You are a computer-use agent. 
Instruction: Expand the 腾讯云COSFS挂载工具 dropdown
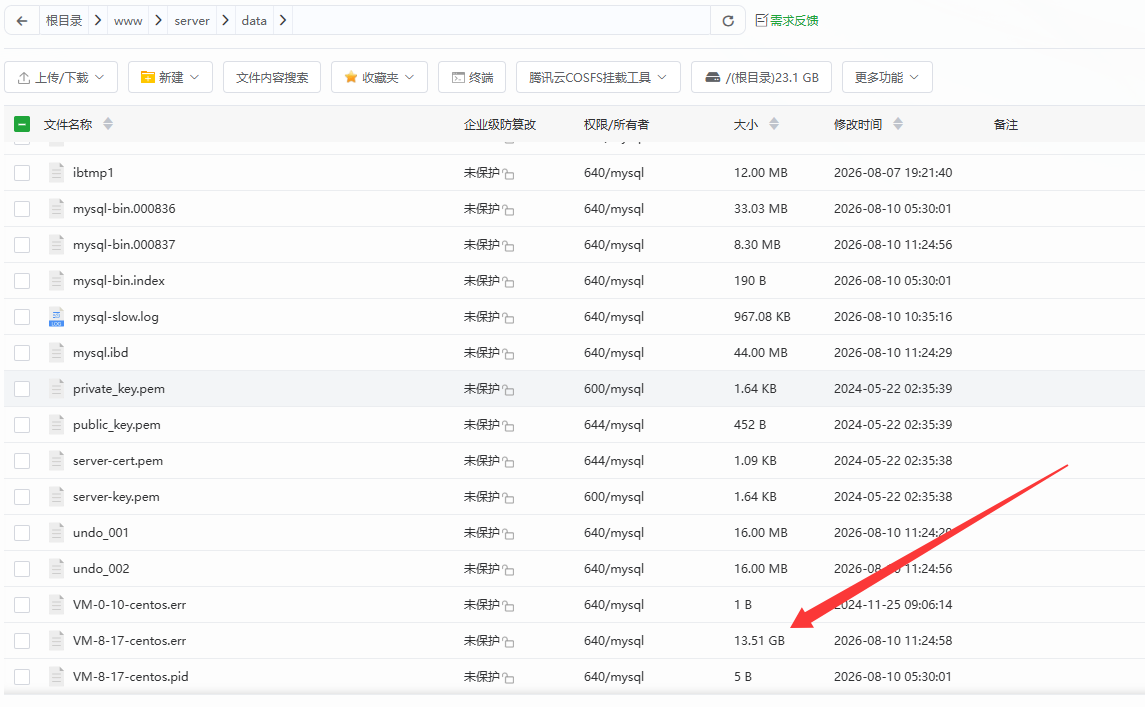[x=598, y=77]
